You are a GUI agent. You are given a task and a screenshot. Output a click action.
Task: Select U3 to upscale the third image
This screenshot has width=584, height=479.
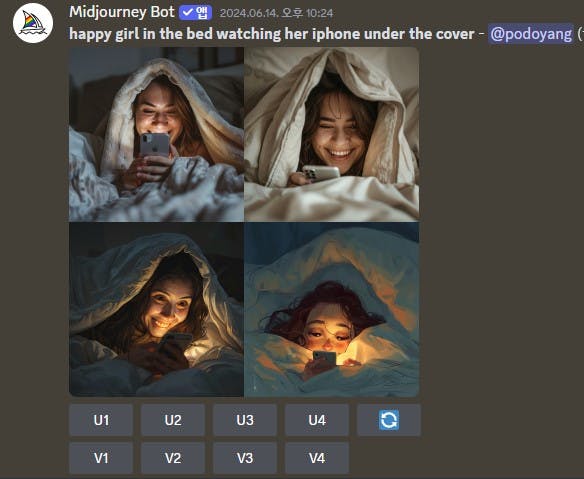coord(245,420)
